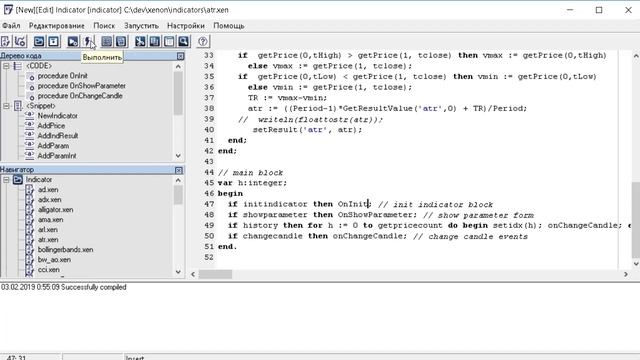Click the tools (wrench) toolbar icon

click(x=140, y=41)
